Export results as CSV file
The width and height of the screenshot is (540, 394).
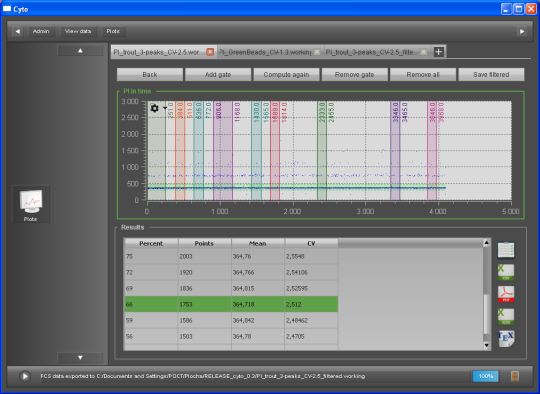click(506, 272)
